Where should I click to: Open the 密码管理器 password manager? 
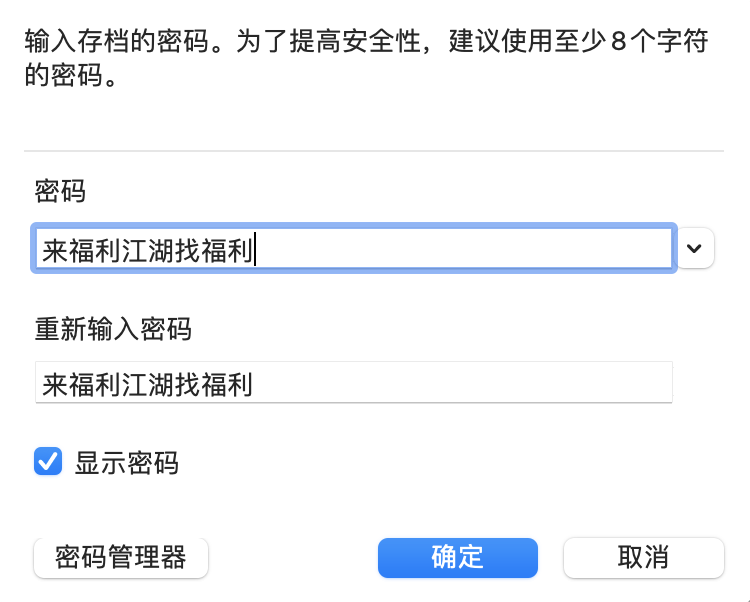[121, 557]
